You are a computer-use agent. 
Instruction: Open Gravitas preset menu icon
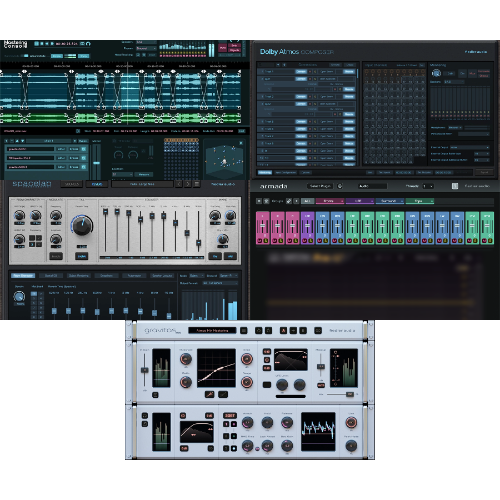point(244,330)
